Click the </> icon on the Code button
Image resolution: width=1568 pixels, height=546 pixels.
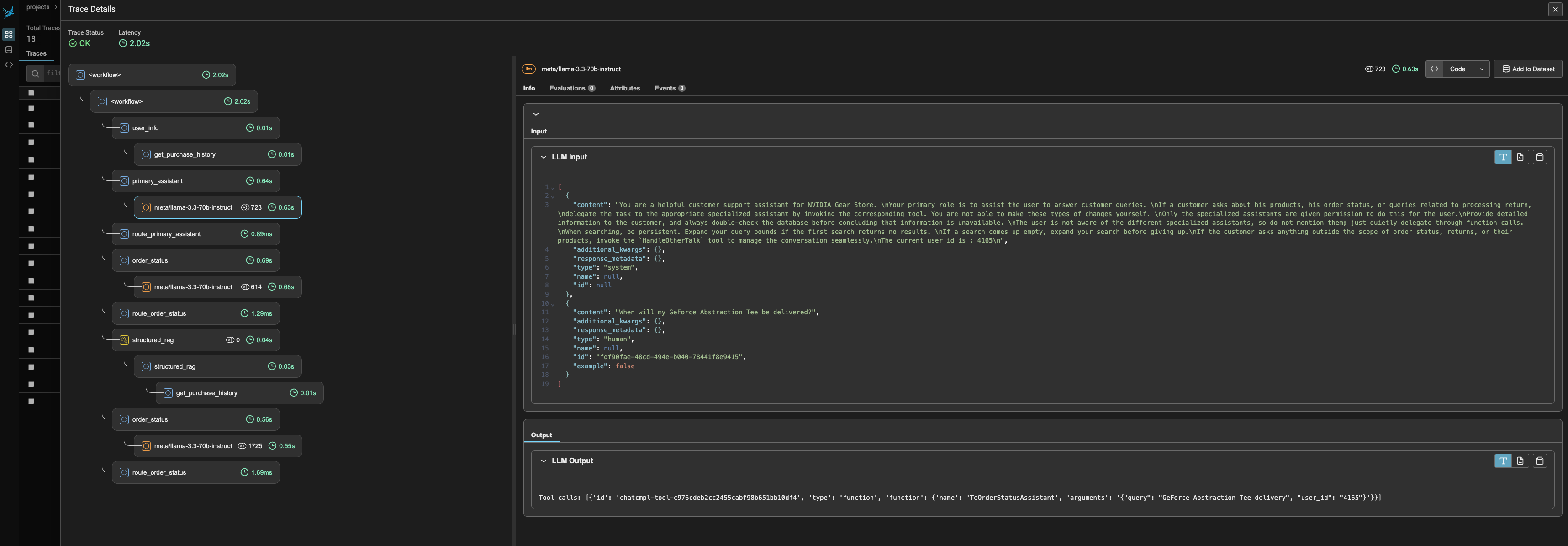pos(1434,69)
